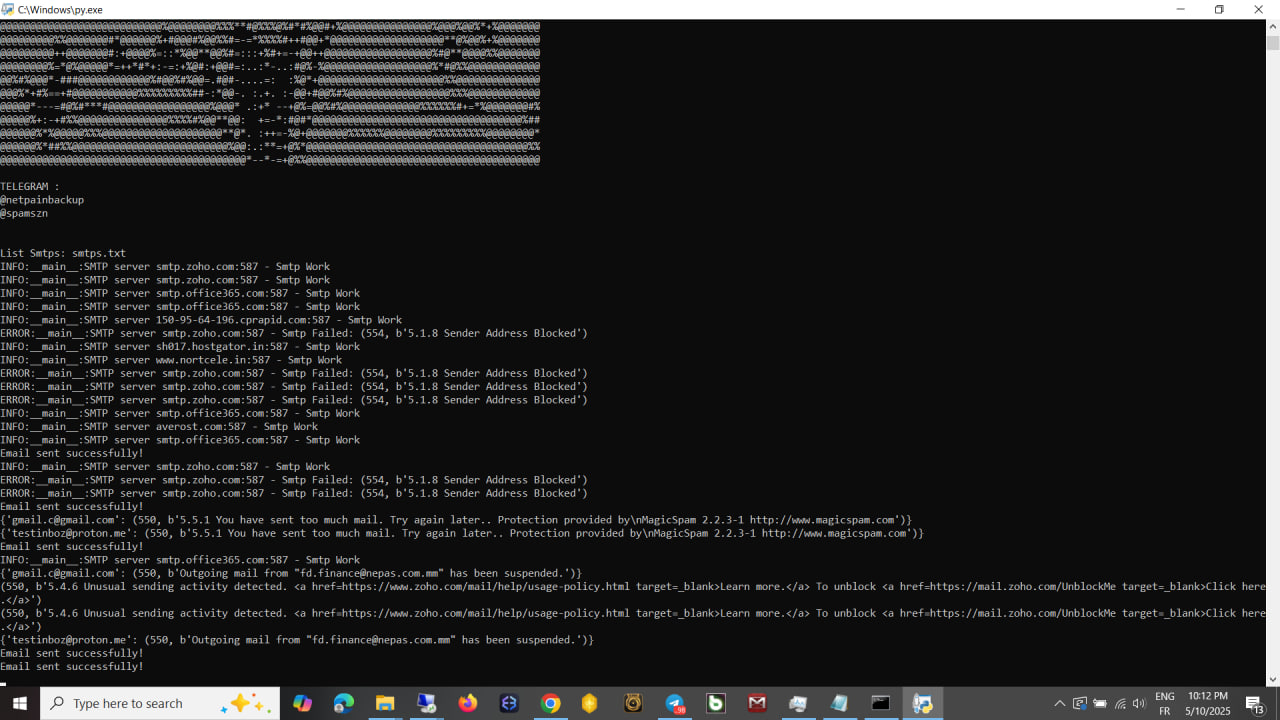Open the green letter b taskbar app
The image size is (1280, 720).
[x=716, y=703]
